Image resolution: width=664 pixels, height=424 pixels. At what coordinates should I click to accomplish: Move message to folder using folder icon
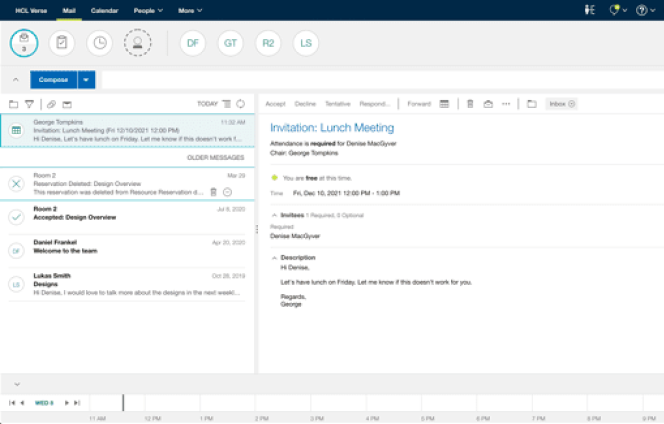point(532,104)
